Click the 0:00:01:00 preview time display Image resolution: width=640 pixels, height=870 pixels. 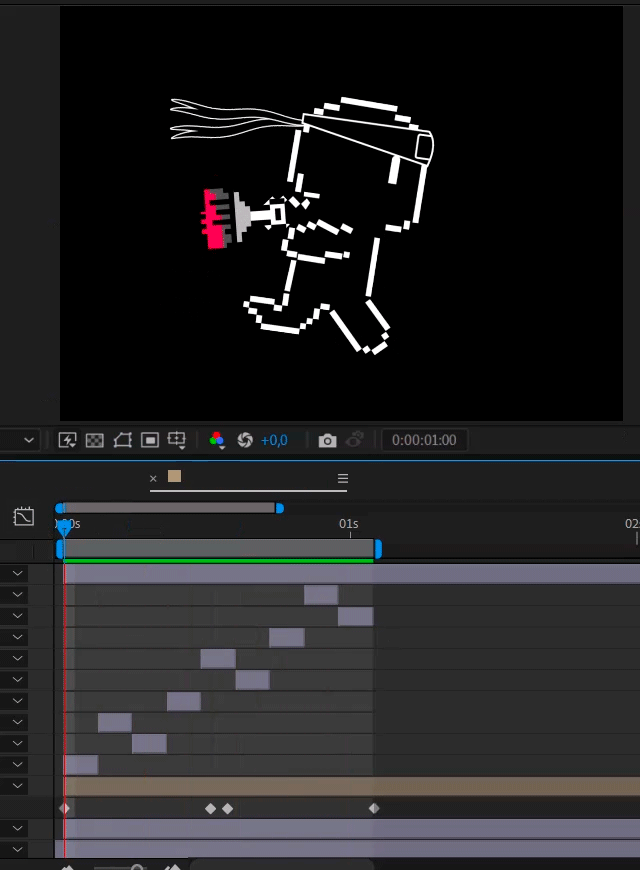pos(424,440)
